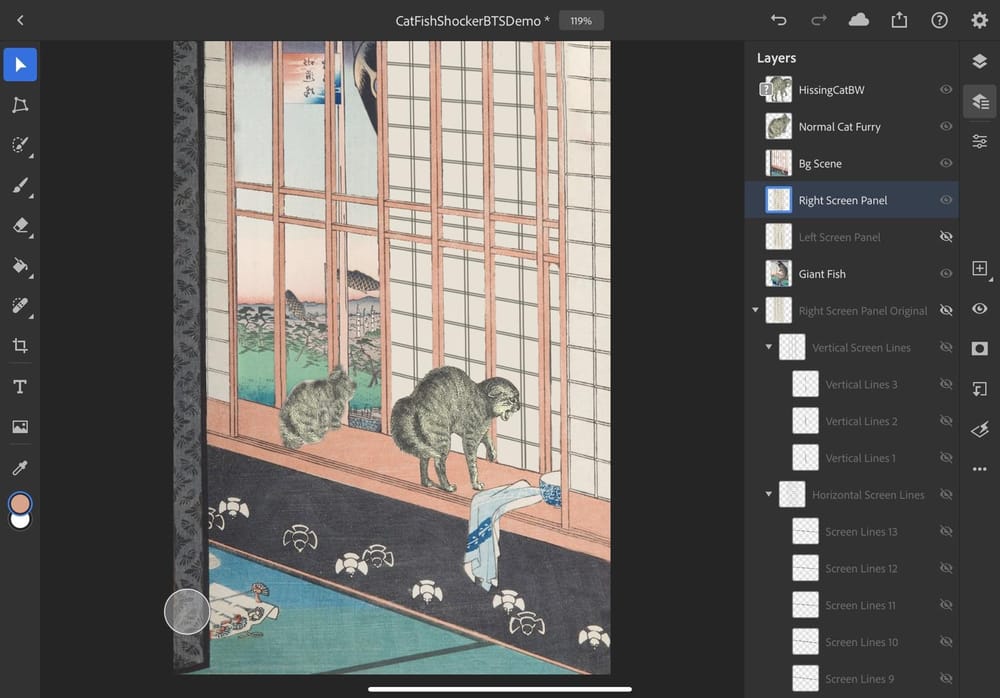Show the Screen Lines 11 layer
The width and height of the screenshot is (1000, 698).
(946, 605)
